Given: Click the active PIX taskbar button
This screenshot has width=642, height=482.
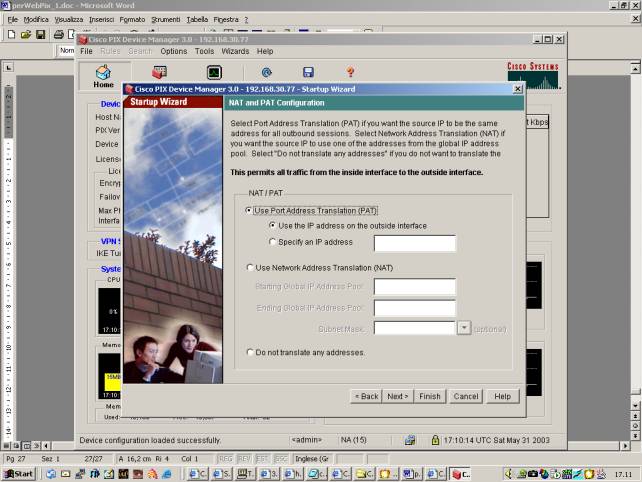Looking at the screenshot, I should (x=461, y=474).
